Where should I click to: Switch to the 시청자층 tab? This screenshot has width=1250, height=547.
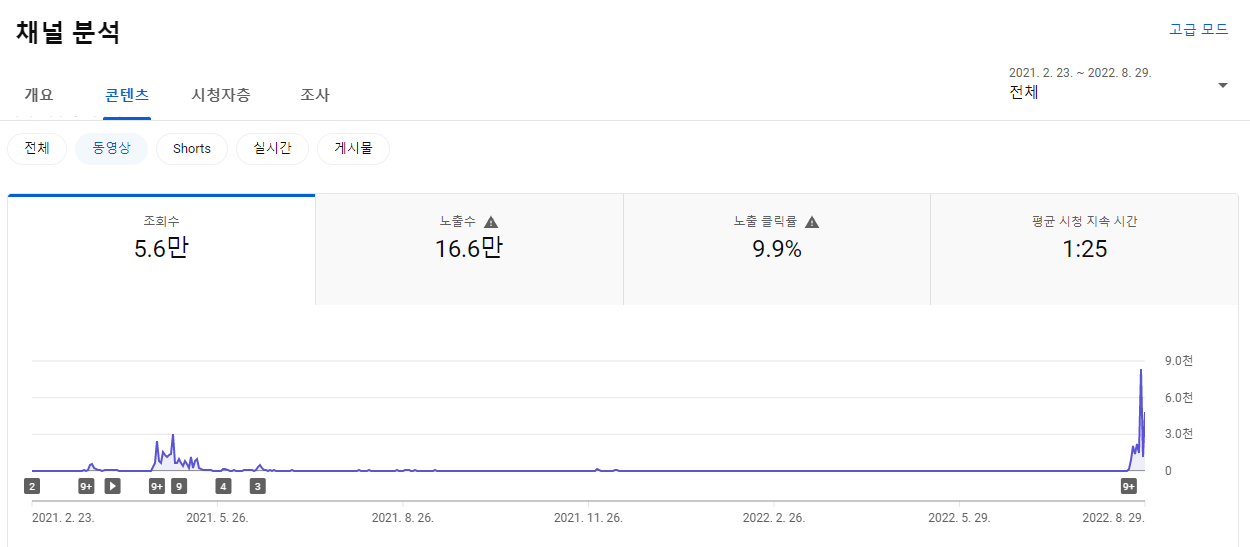[x=221, y=95]
